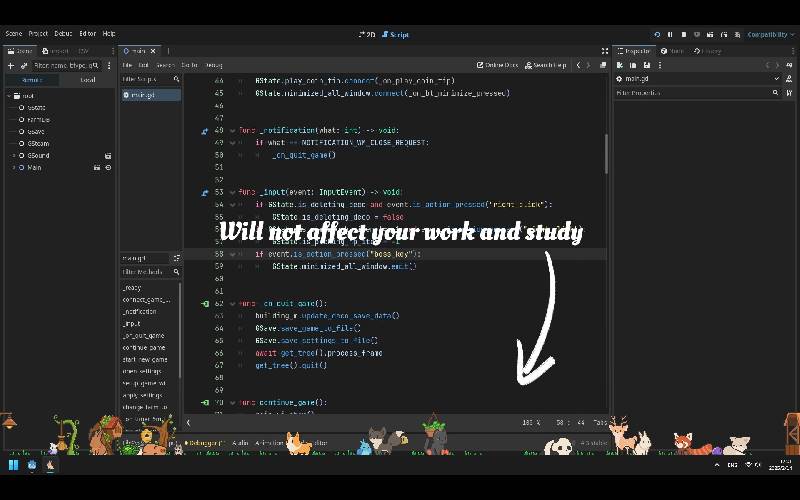Viewport: 800px width, 500px height.
Task: Open the script icon on GSound node
Action: tap(107, 156)
